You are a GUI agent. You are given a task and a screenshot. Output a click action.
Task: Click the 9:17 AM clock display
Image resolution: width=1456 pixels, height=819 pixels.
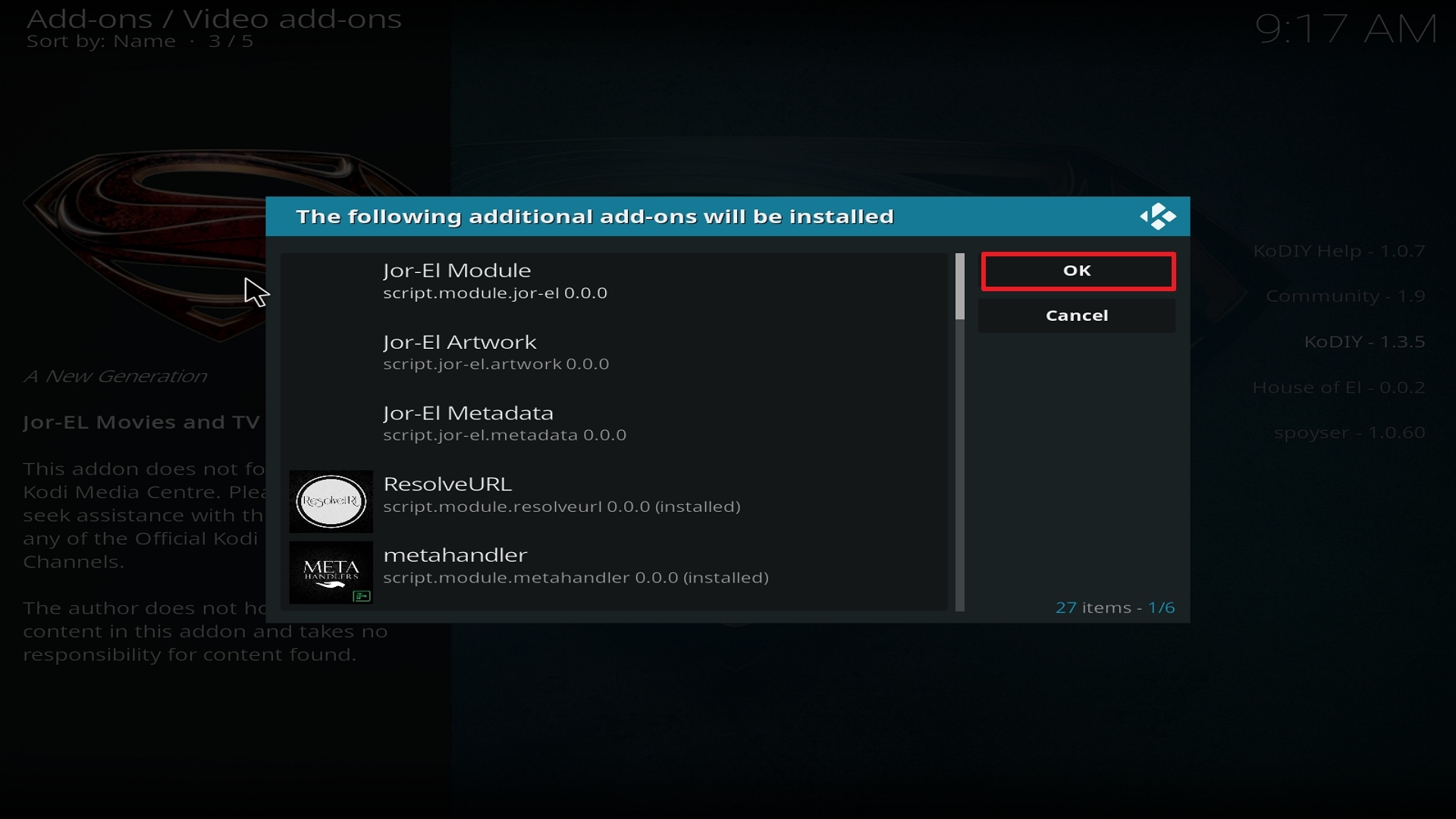point(1346,30)
